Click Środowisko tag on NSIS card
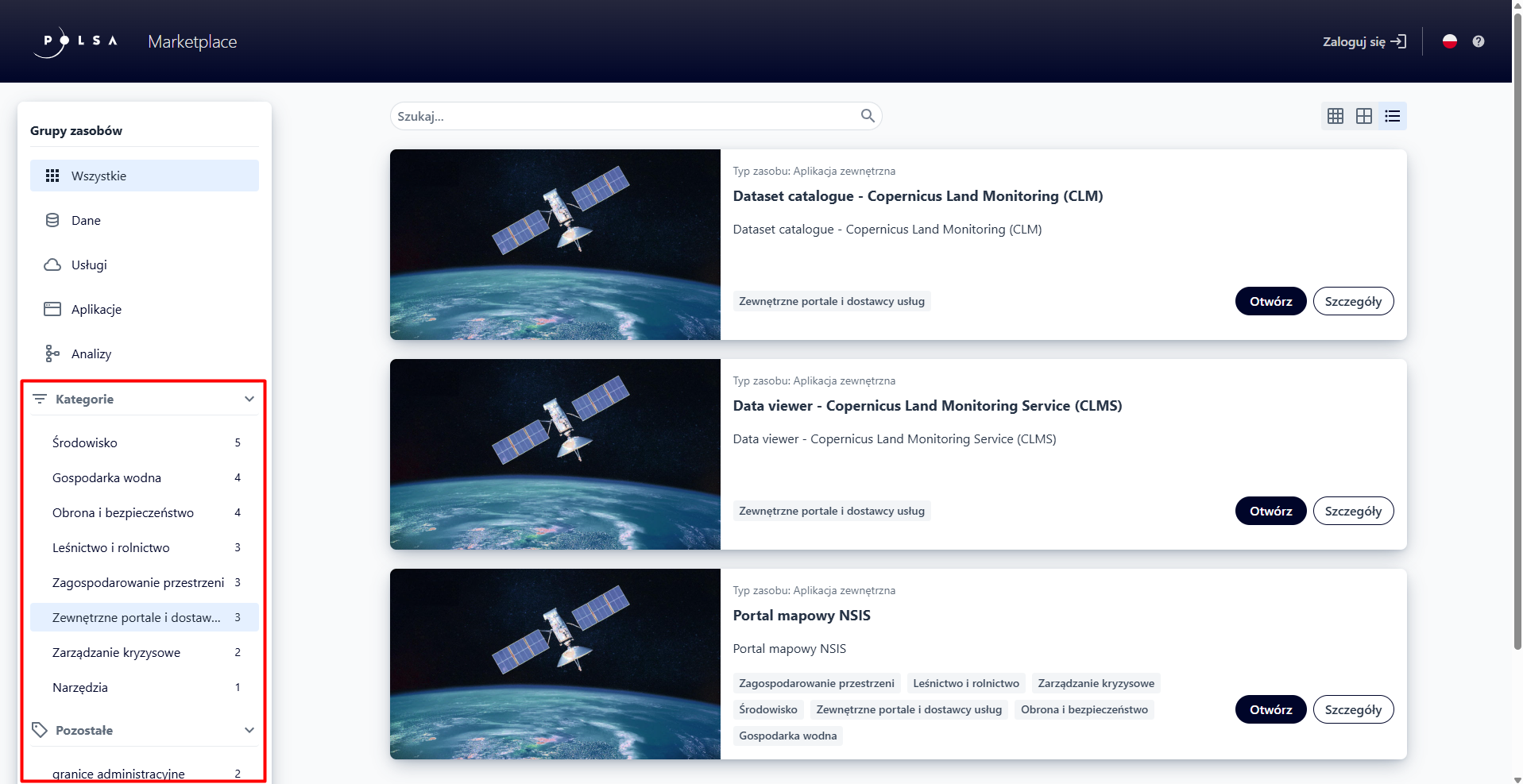Image resolution: width=1523 pixels, height=784 pixels. click(x=768, y=709)
